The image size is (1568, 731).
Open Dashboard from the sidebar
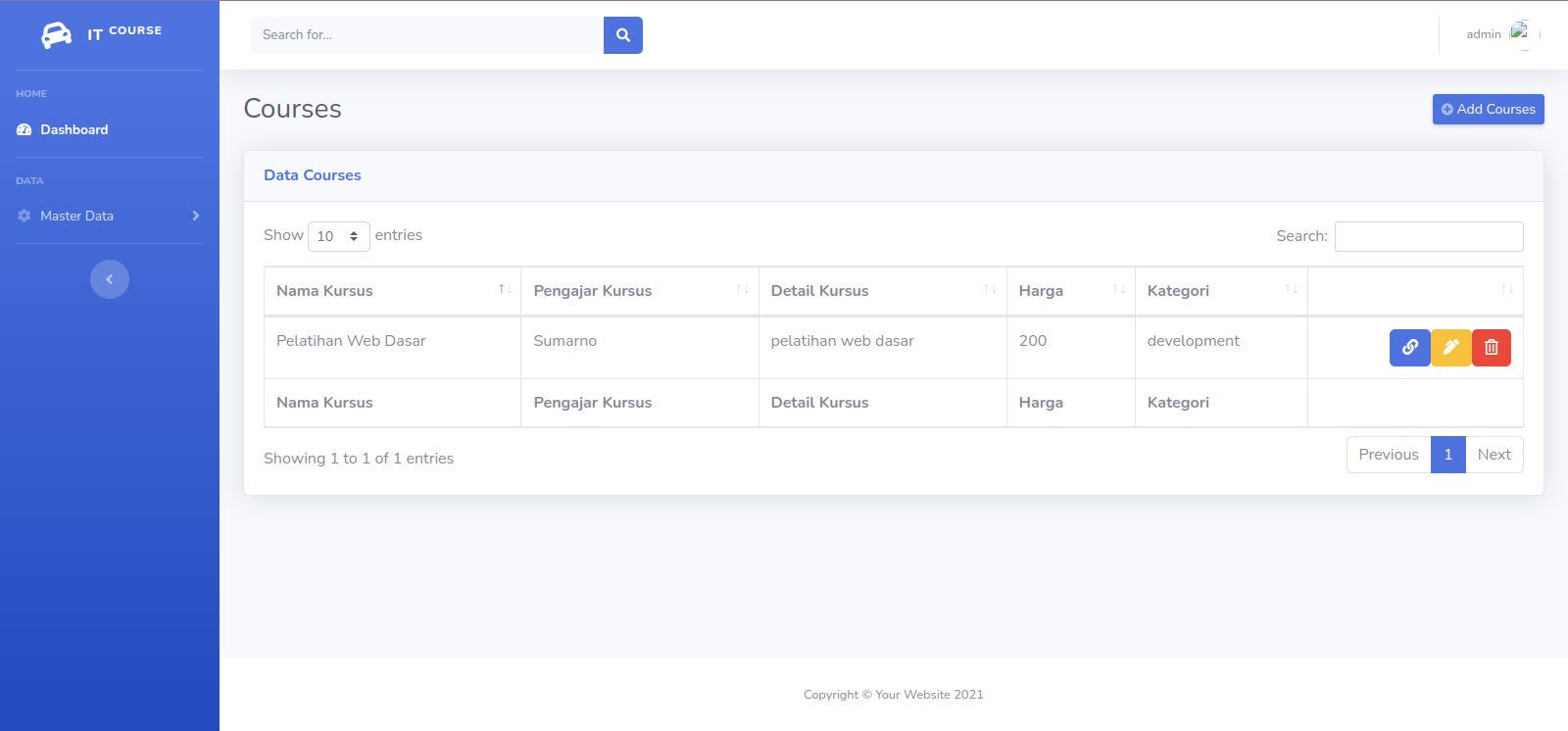73,129
